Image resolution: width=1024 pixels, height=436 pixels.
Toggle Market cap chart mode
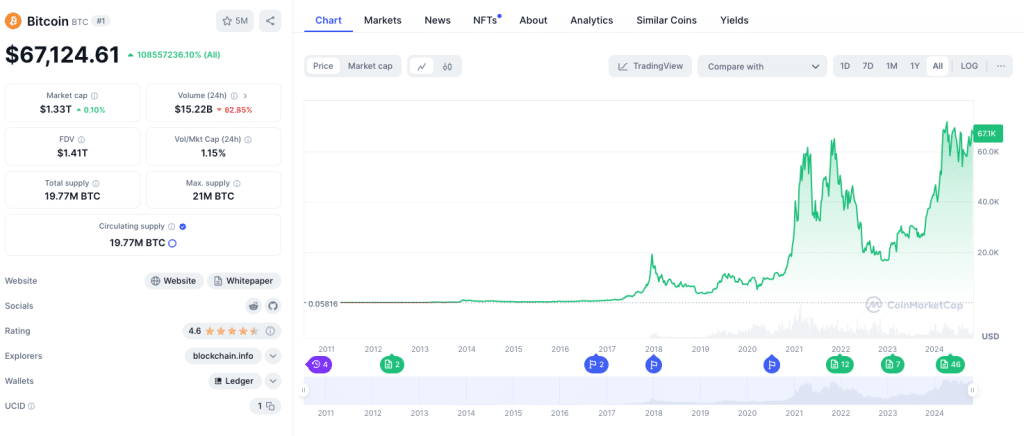click(370, 66)
